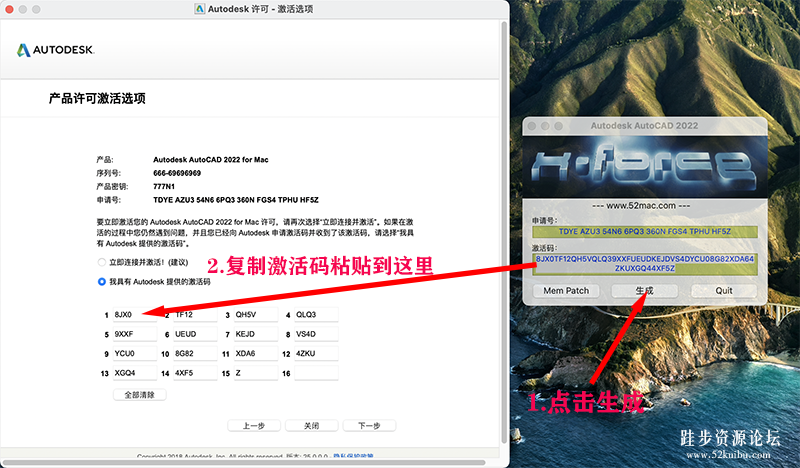Image resolution: width=800 pixels, height=468 pixels.
Task: Click the Quit button in X-Force window
Action: tap(723, 290)
